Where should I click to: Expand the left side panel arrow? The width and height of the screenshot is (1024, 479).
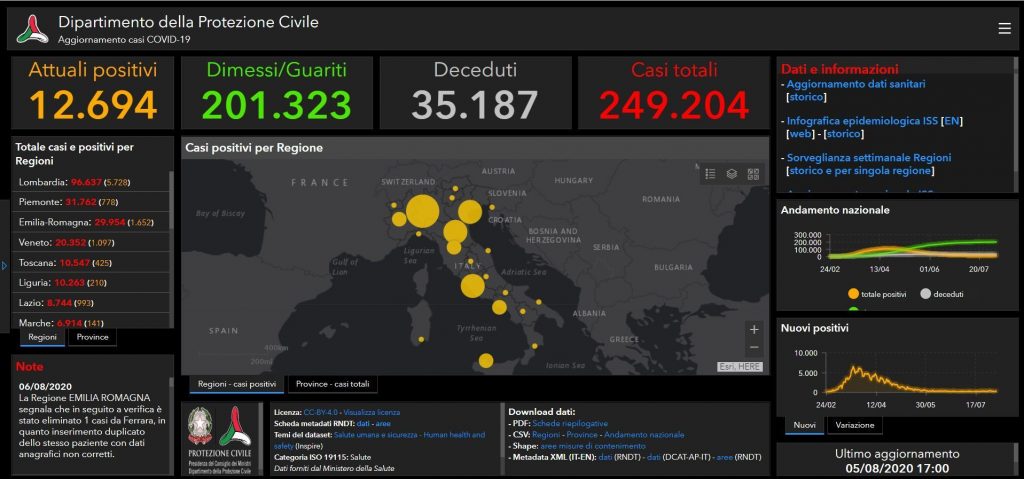(x=4, y=265)
